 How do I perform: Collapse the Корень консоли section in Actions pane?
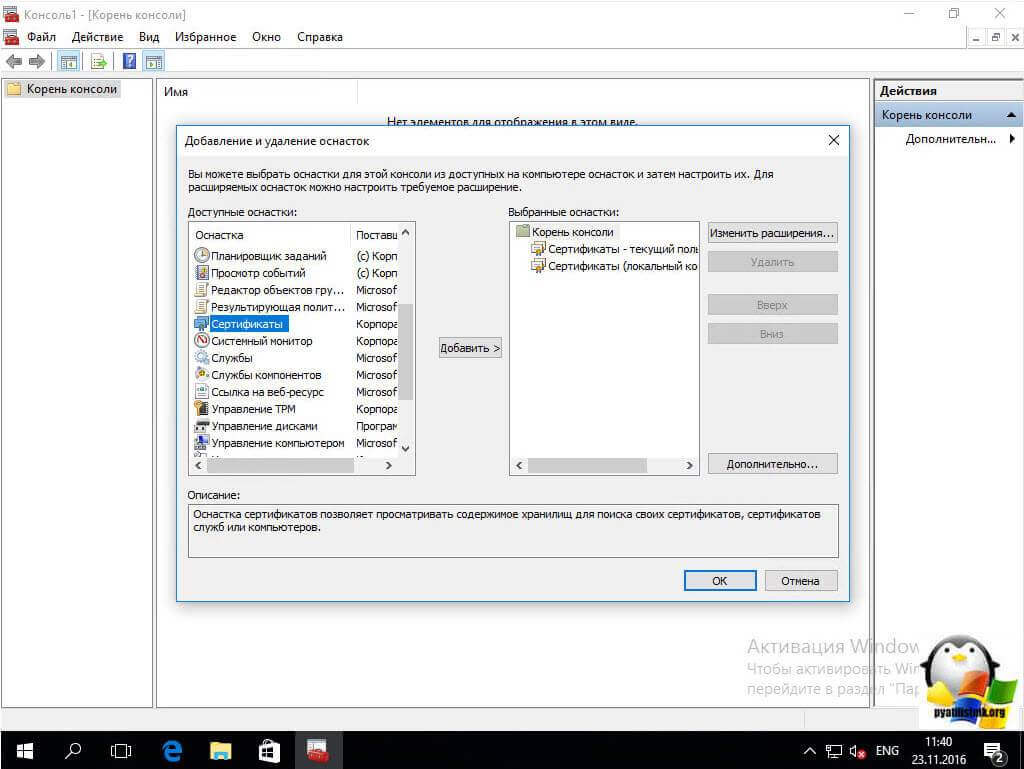click(x=1012, y=115)
